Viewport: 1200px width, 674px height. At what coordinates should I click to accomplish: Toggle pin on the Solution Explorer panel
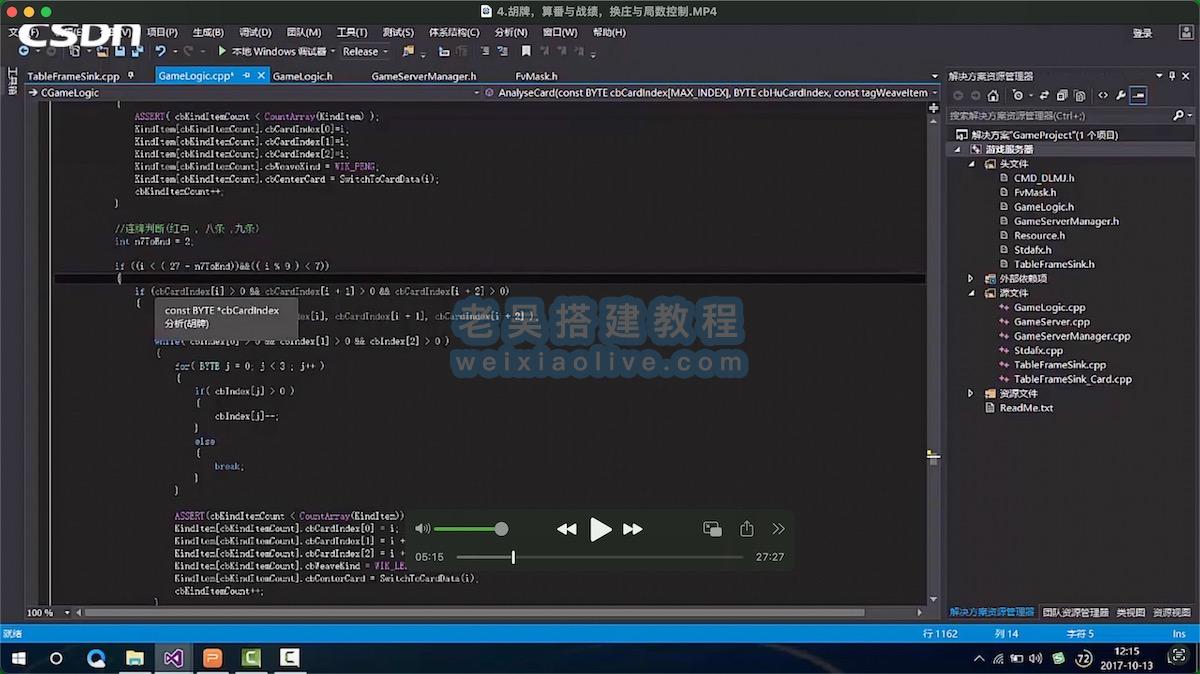(x=1172, y=76)
